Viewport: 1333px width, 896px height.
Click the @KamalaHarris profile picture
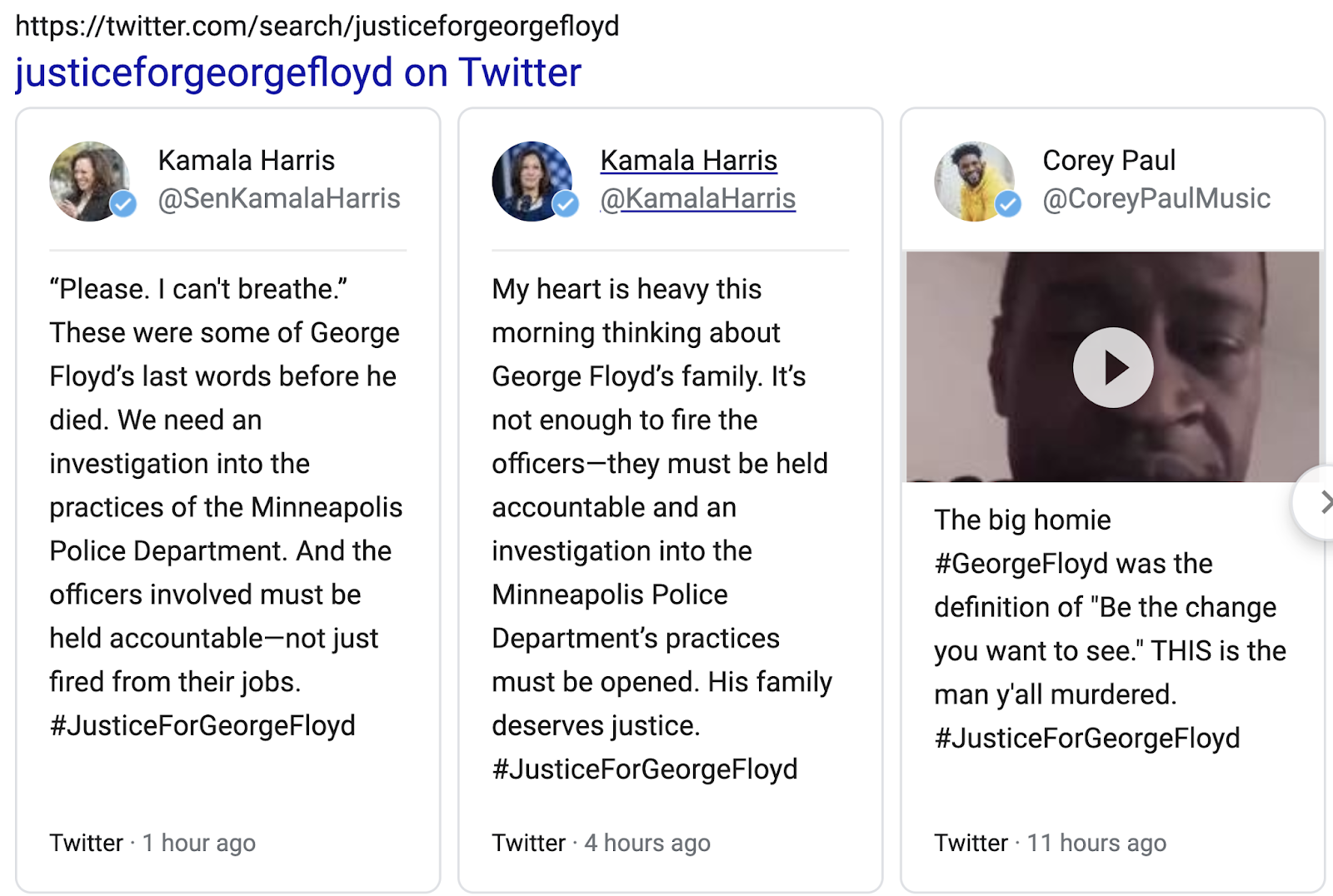[532, 181]
